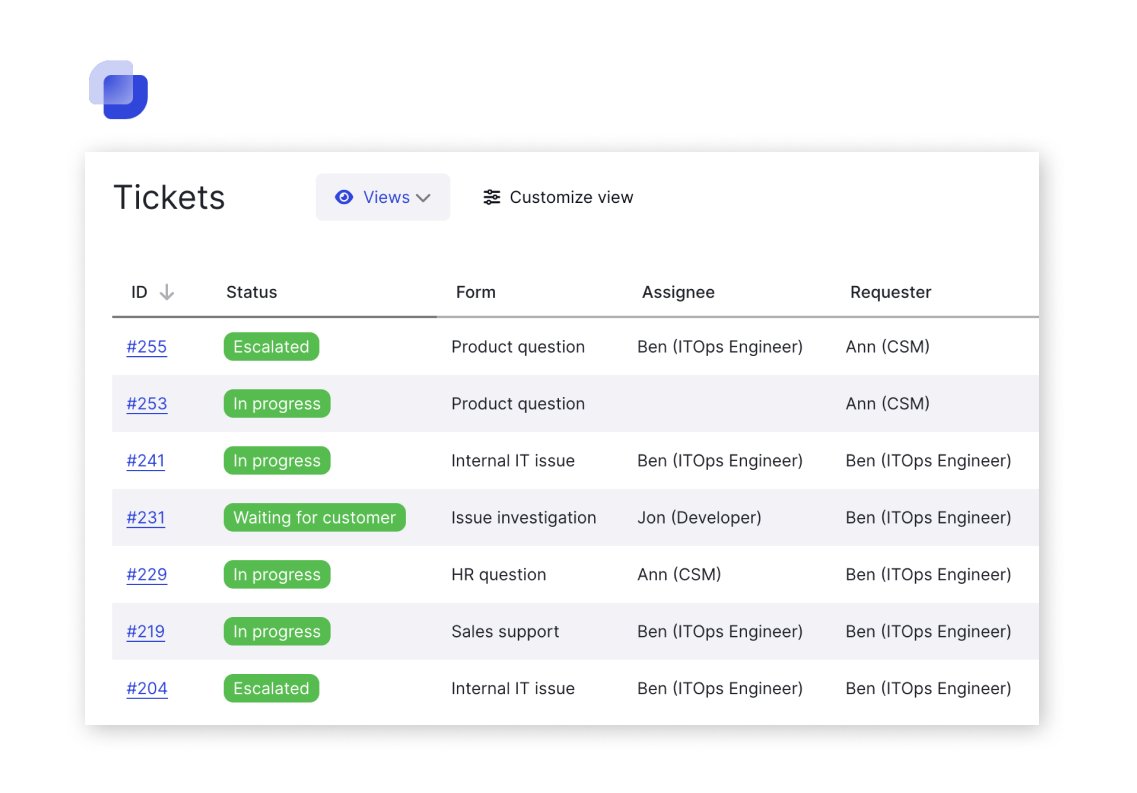Click the eye icon in Views button
The image size is (1137, 793).
pyautogui.click(x=344, y=197)
